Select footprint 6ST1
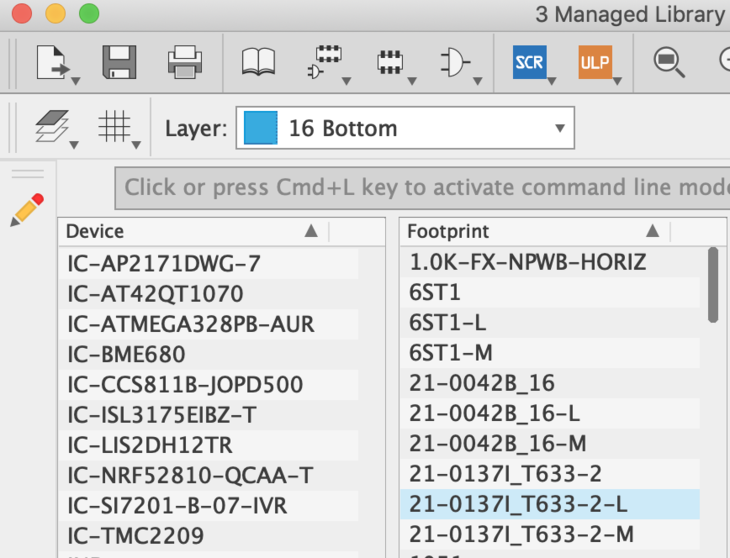 (550, 292)
